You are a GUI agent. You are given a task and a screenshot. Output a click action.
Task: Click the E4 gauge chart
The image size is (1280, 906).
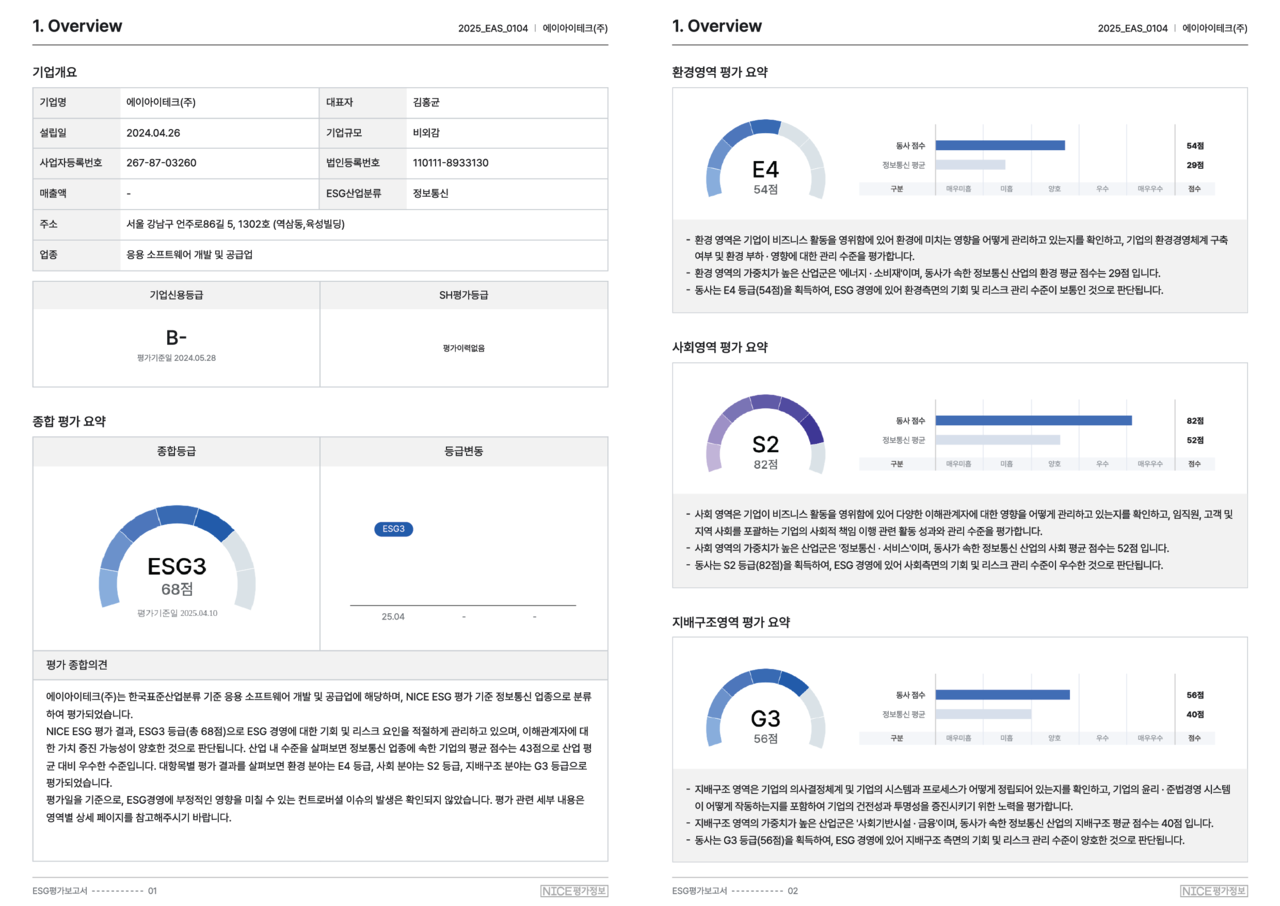pos(766,160)
